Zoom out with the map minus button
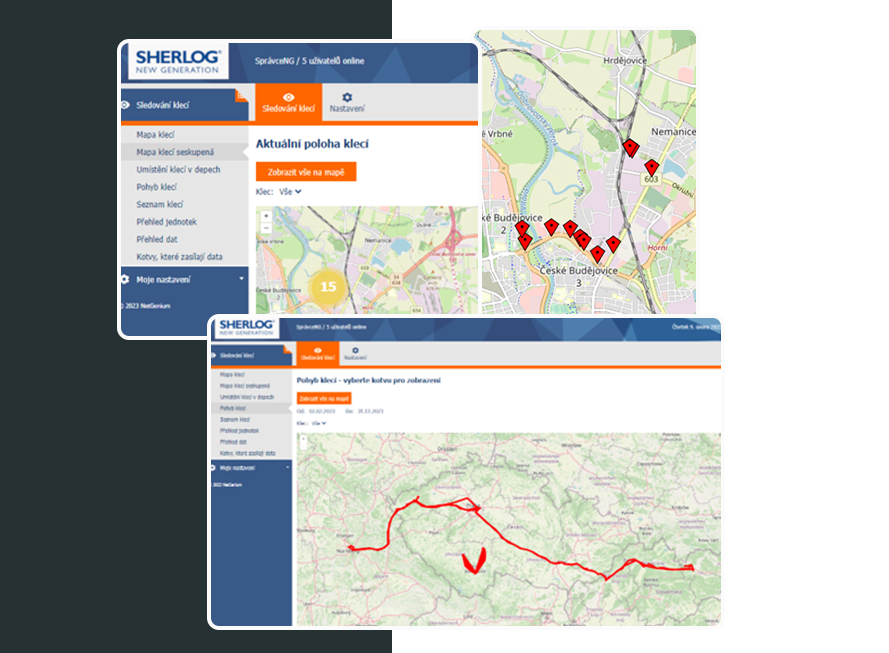 tap(265, 227)
